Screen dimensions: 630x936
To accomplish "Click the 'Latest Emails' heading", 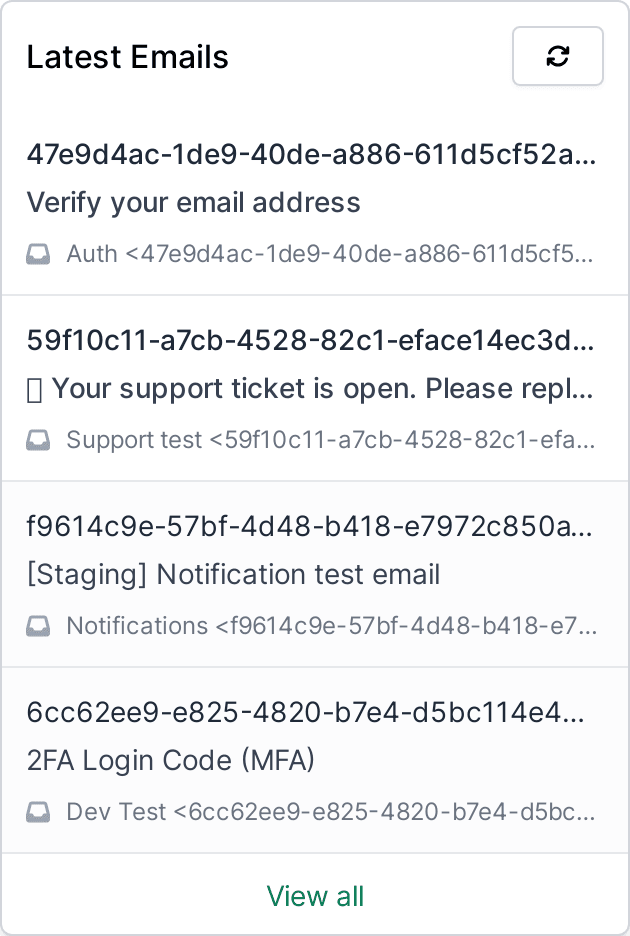I will pyautogui.click(x=127, y=57).
